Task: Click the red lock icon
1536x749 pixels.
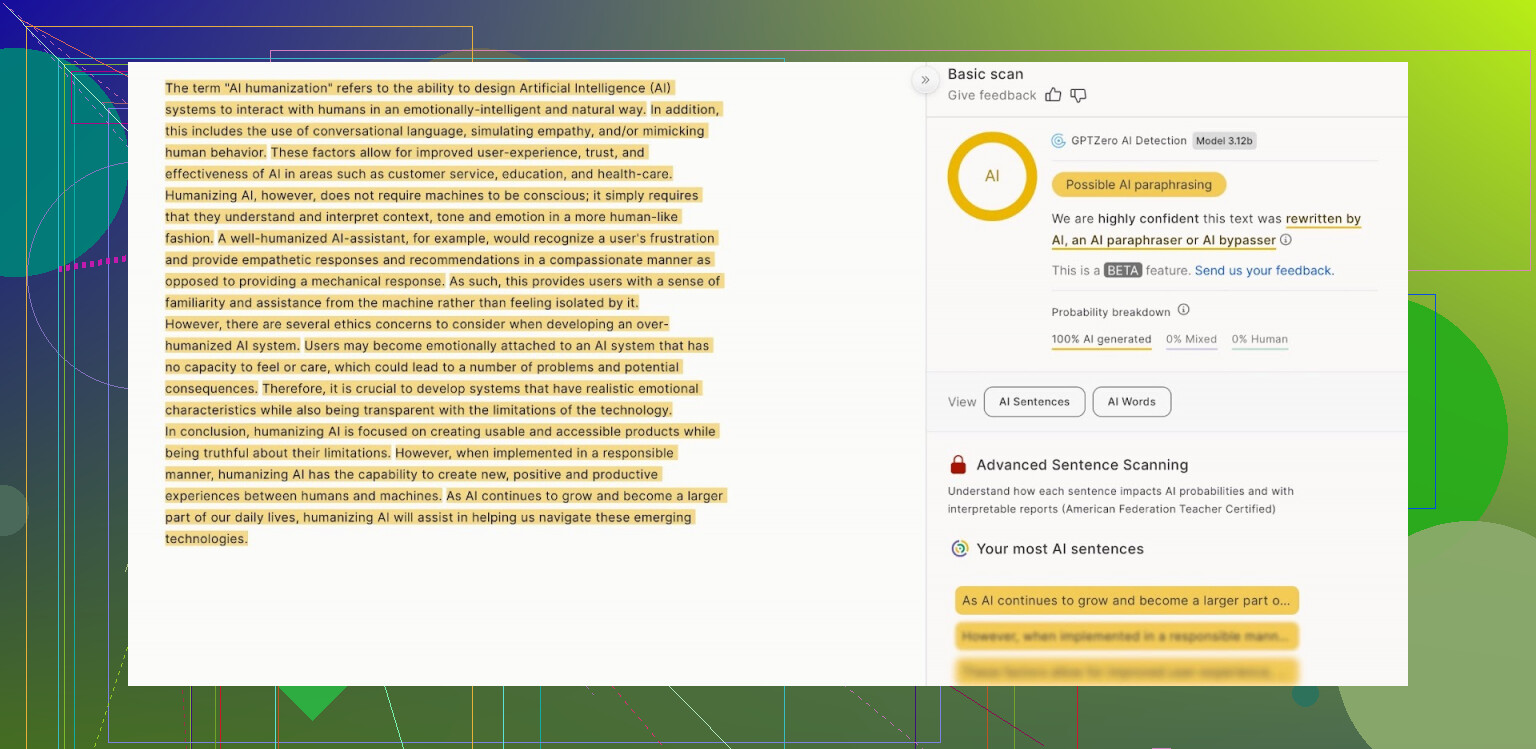Action: (958, 465)
